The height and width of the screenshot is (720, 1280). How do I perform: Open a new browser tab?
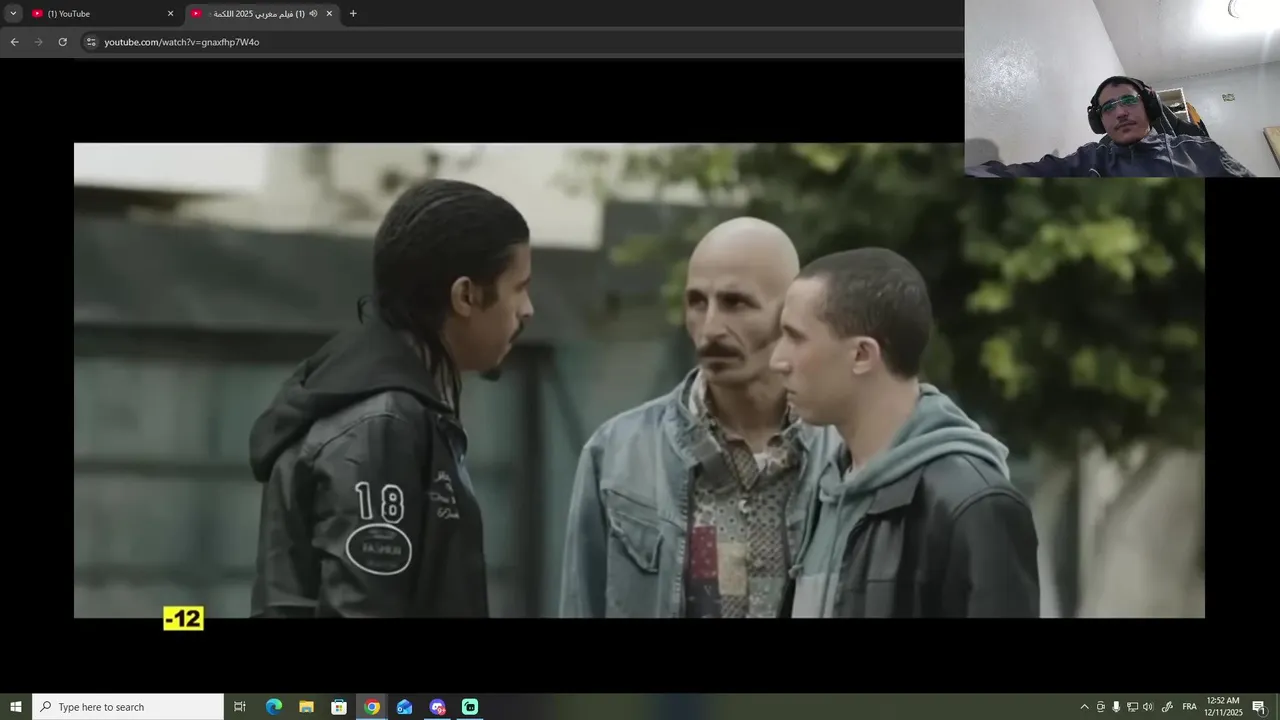(353, 14)
